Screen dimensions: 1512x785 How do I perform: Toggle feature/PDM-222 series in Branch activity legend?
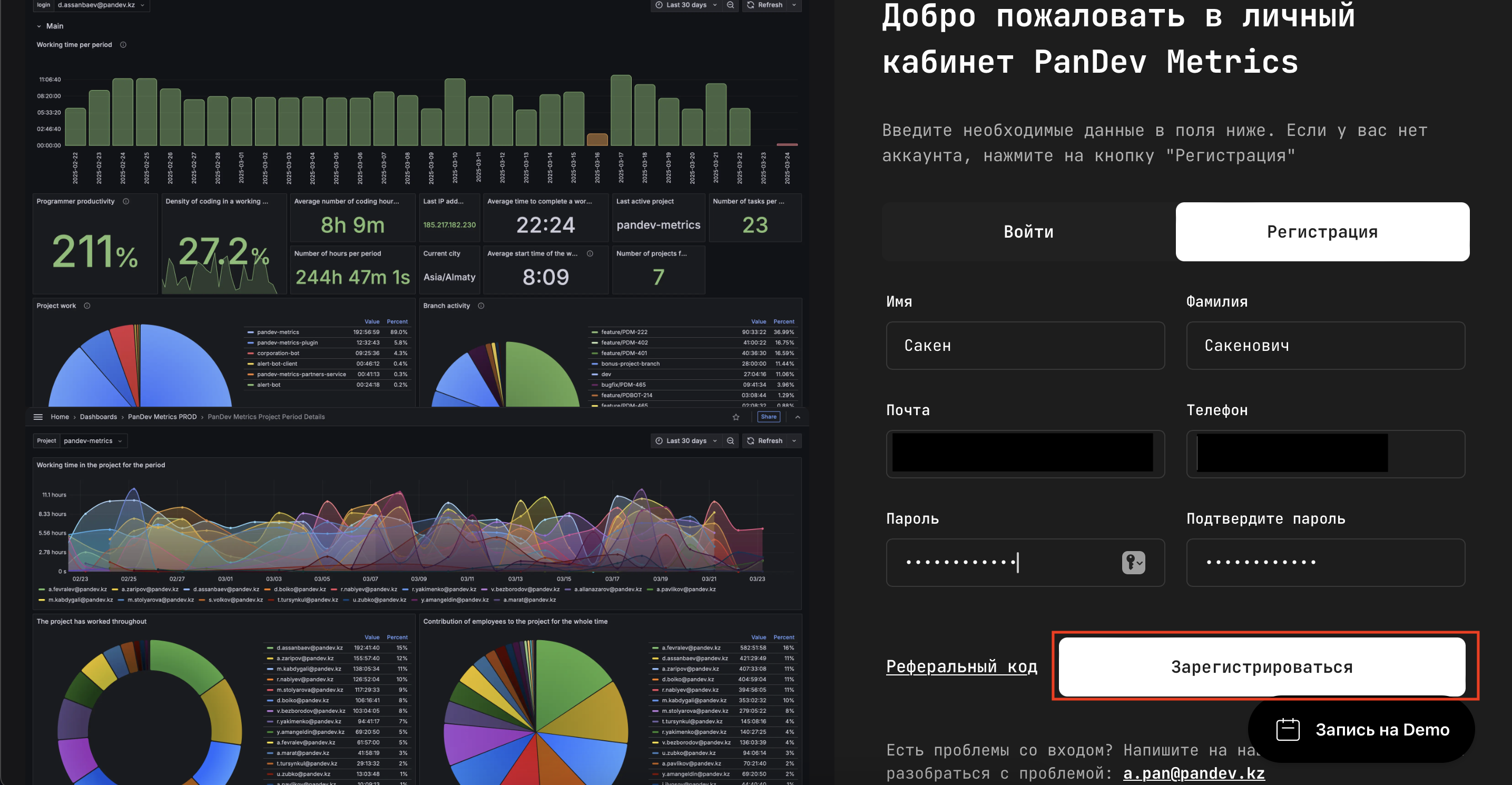pyautogui.click(x=624, y=332)
